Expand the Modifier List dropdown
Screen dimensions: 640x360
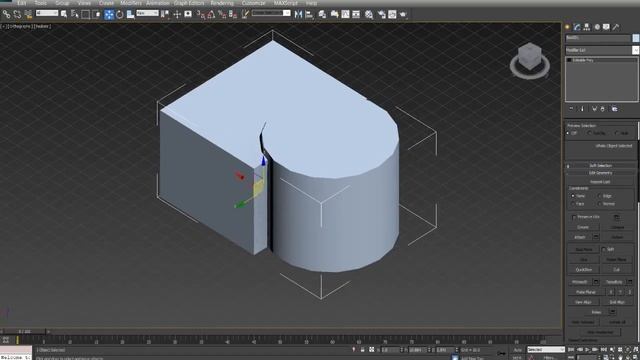(x=635, y=50)
